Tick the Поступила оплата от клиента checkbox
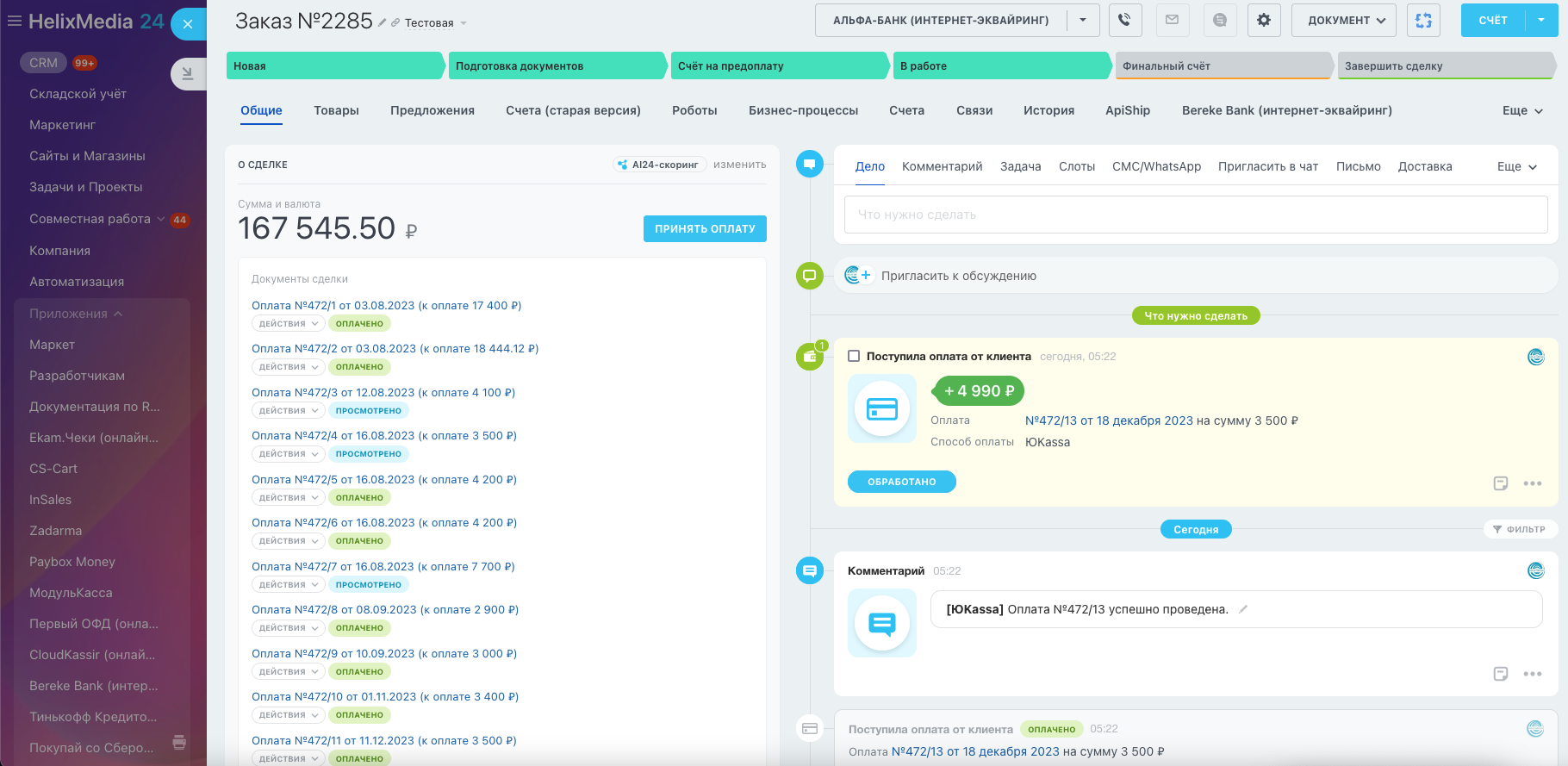 [854, 356]
